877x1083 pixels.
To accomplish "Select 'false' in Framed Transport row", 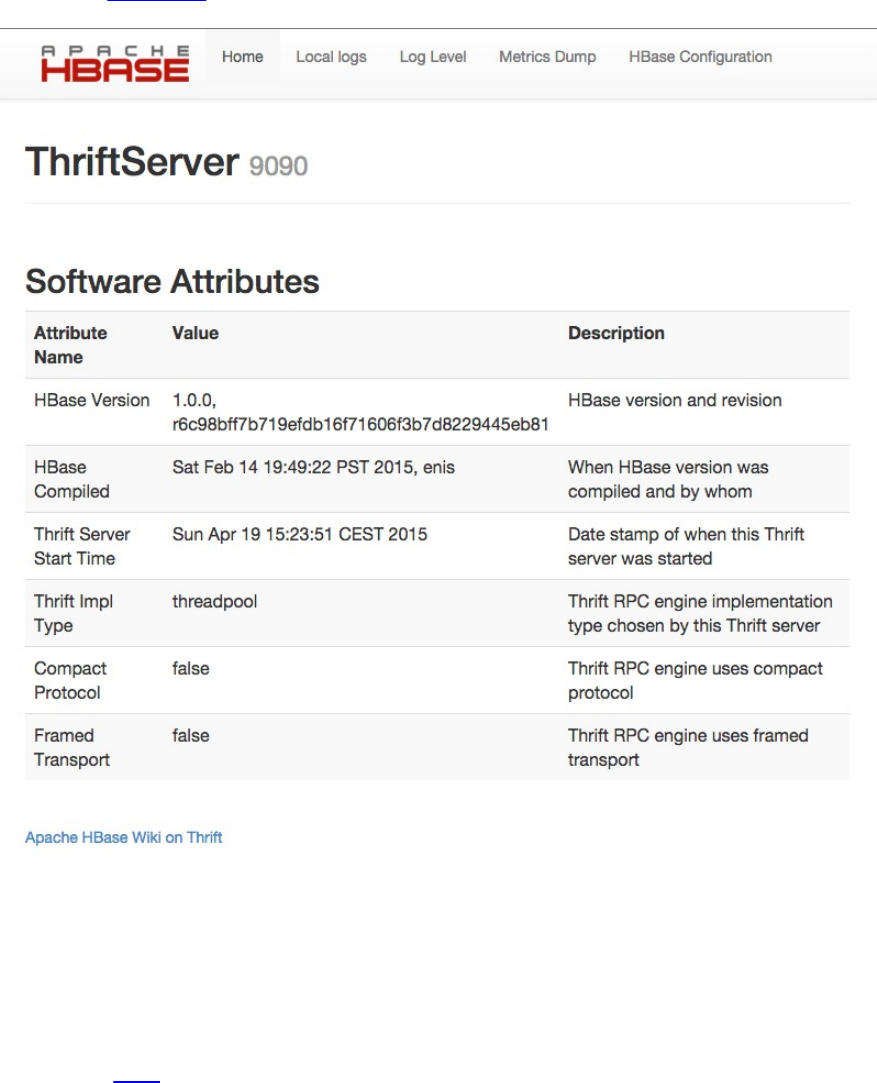I will pyautogui.click(x=191, y=735).
